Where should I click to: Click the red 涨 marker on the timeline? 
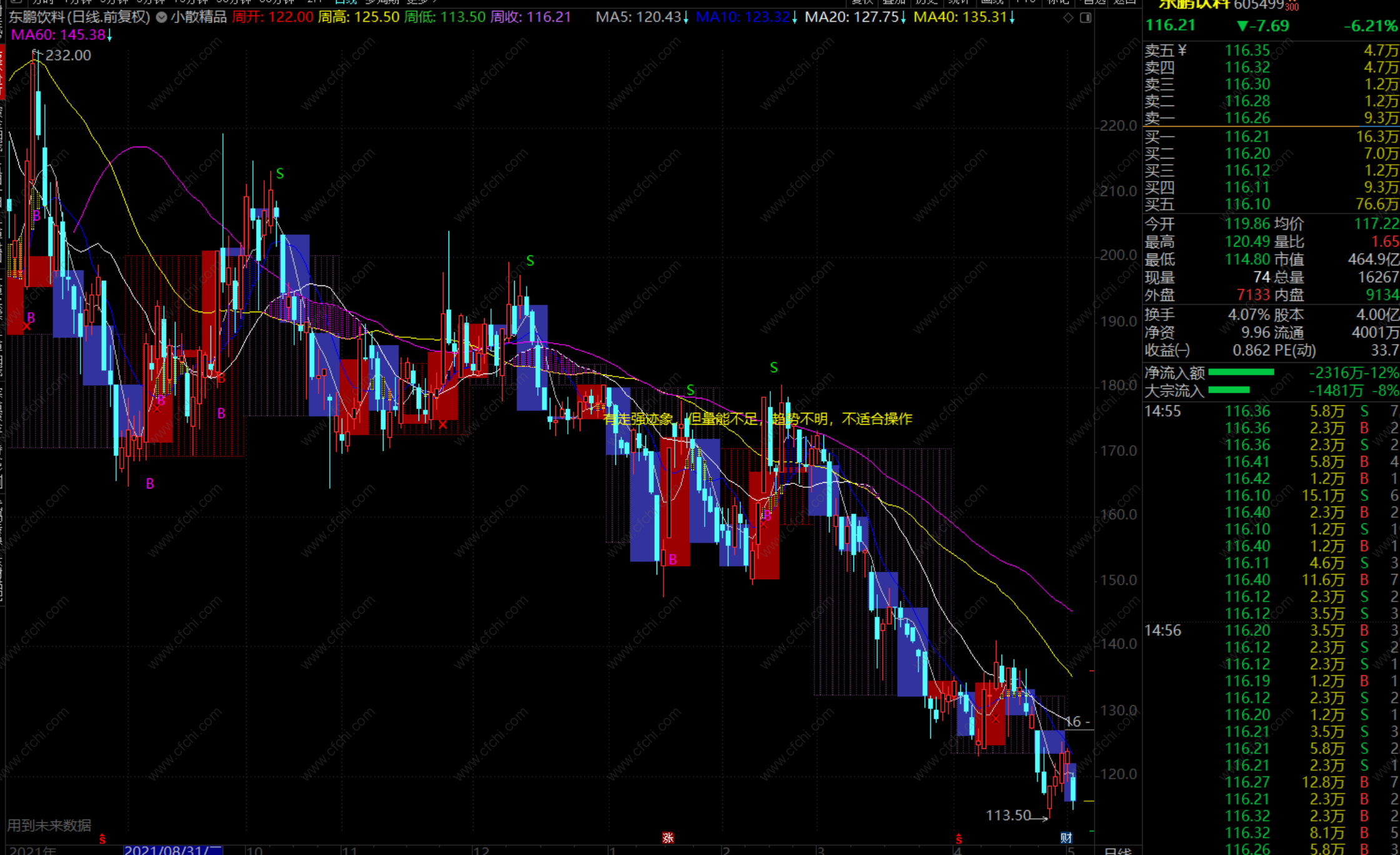(x=668, y=838)
